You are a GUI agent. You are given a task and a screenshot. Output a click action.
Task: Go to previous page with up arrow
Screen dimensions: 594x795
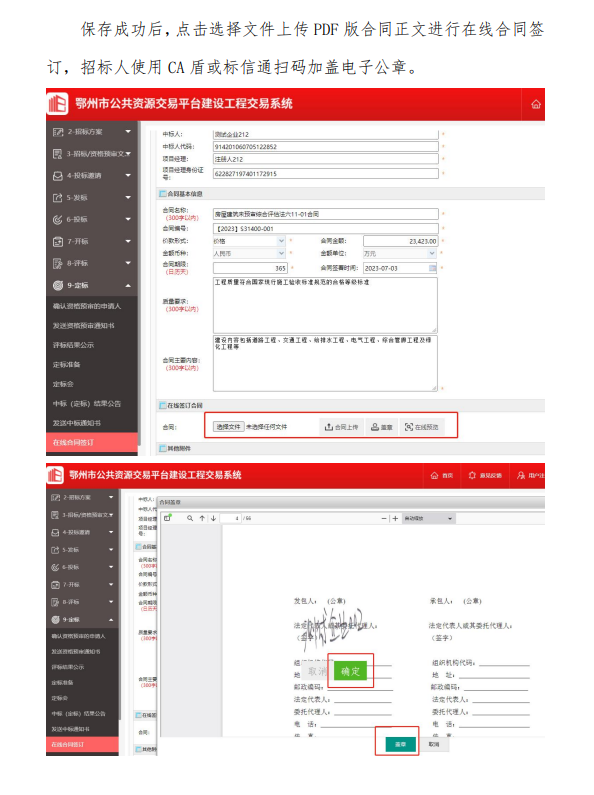point(202,518)
